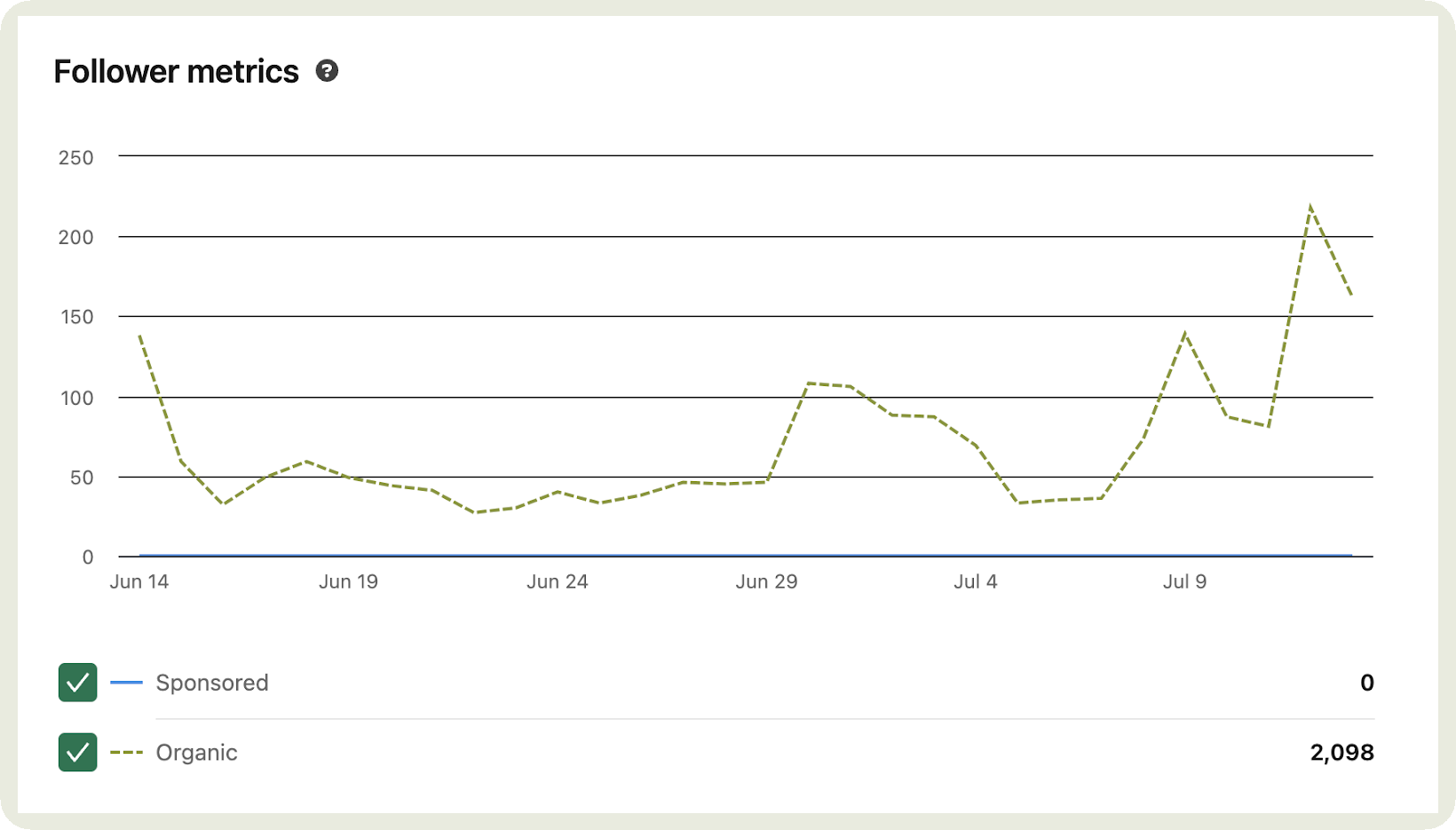This screenshot has height=830, width=1456.
Task: Click the Follower metrics title
Action: (x=177, y=71)
